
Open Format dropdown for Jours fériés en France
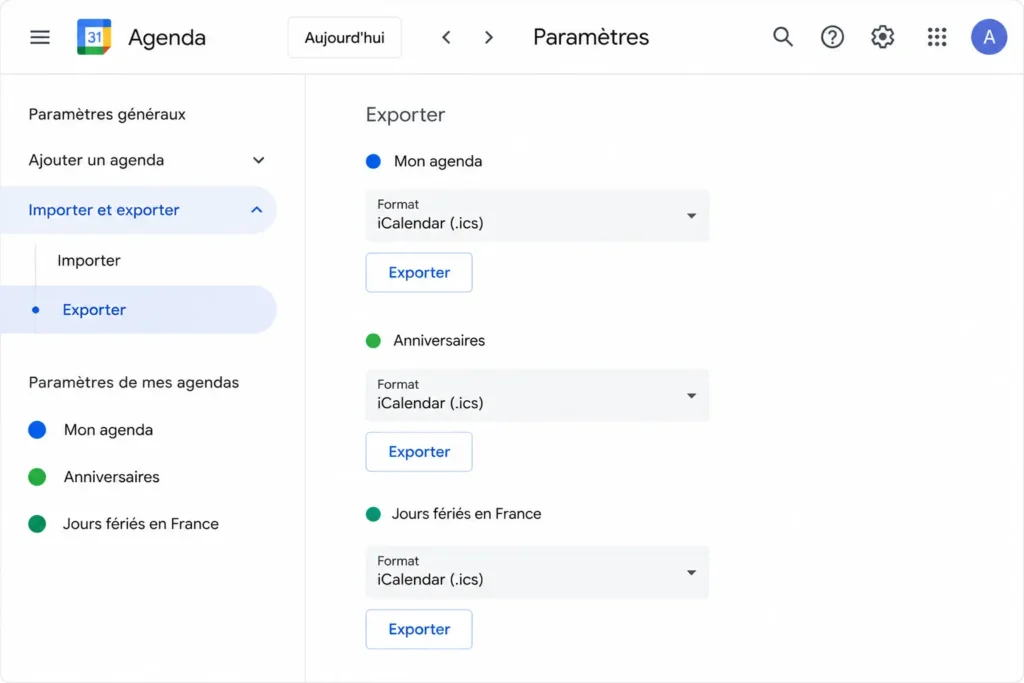pos(537,572)
